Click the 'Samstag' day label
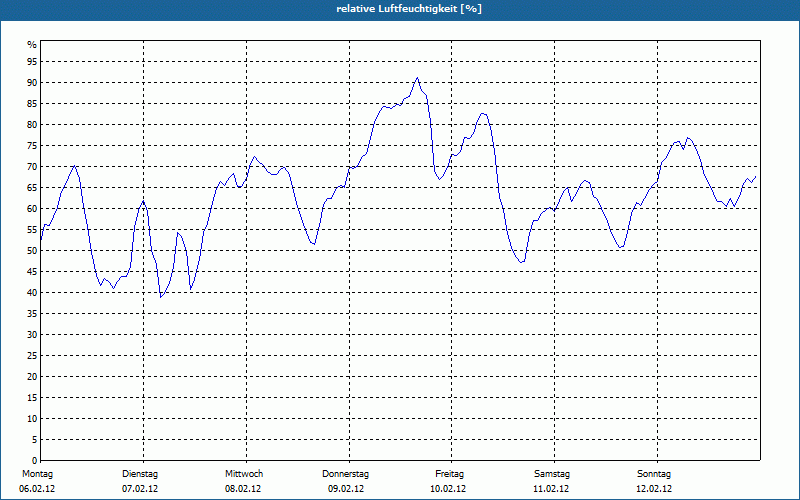Viewport: 800px width, 500px height. pyautogui.click(x=552, y=474)
